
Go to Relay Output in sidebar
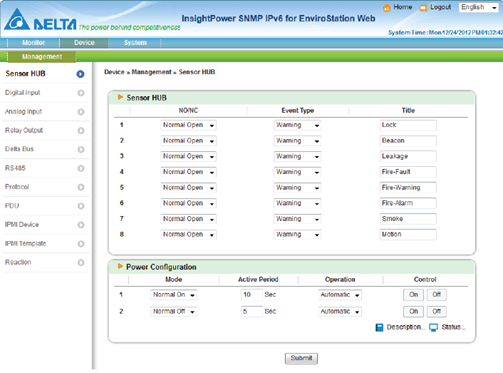click(x=24, y=130)
